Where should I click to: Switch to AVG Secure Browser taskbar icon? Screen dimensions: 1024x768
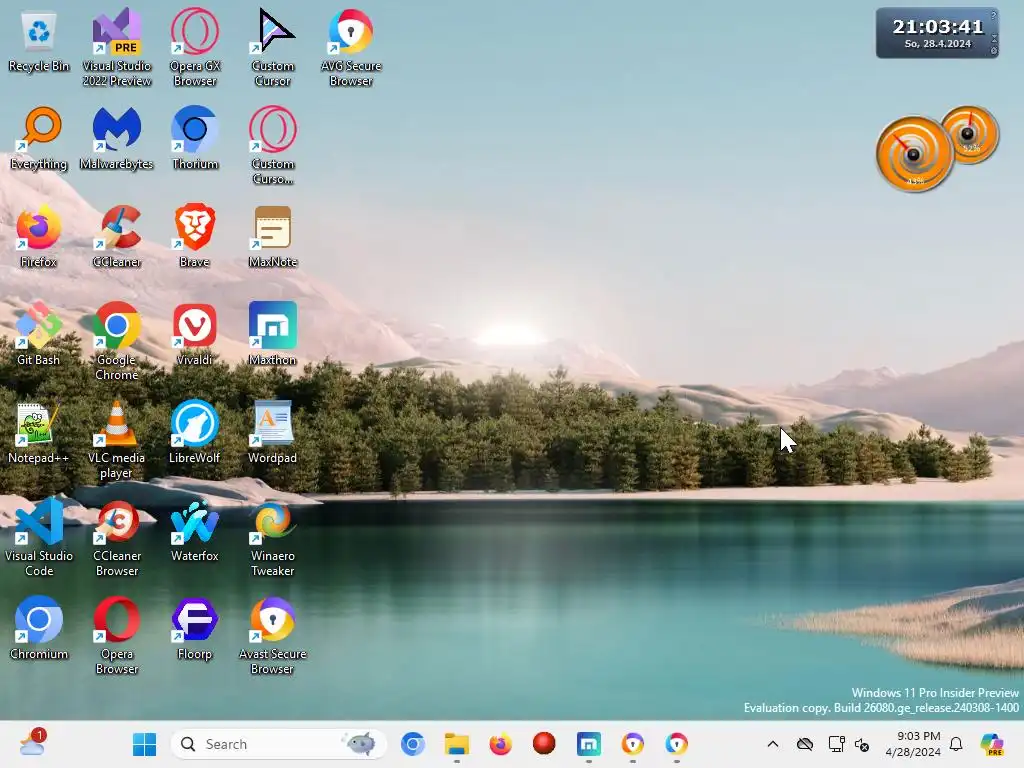coord(677,744)
